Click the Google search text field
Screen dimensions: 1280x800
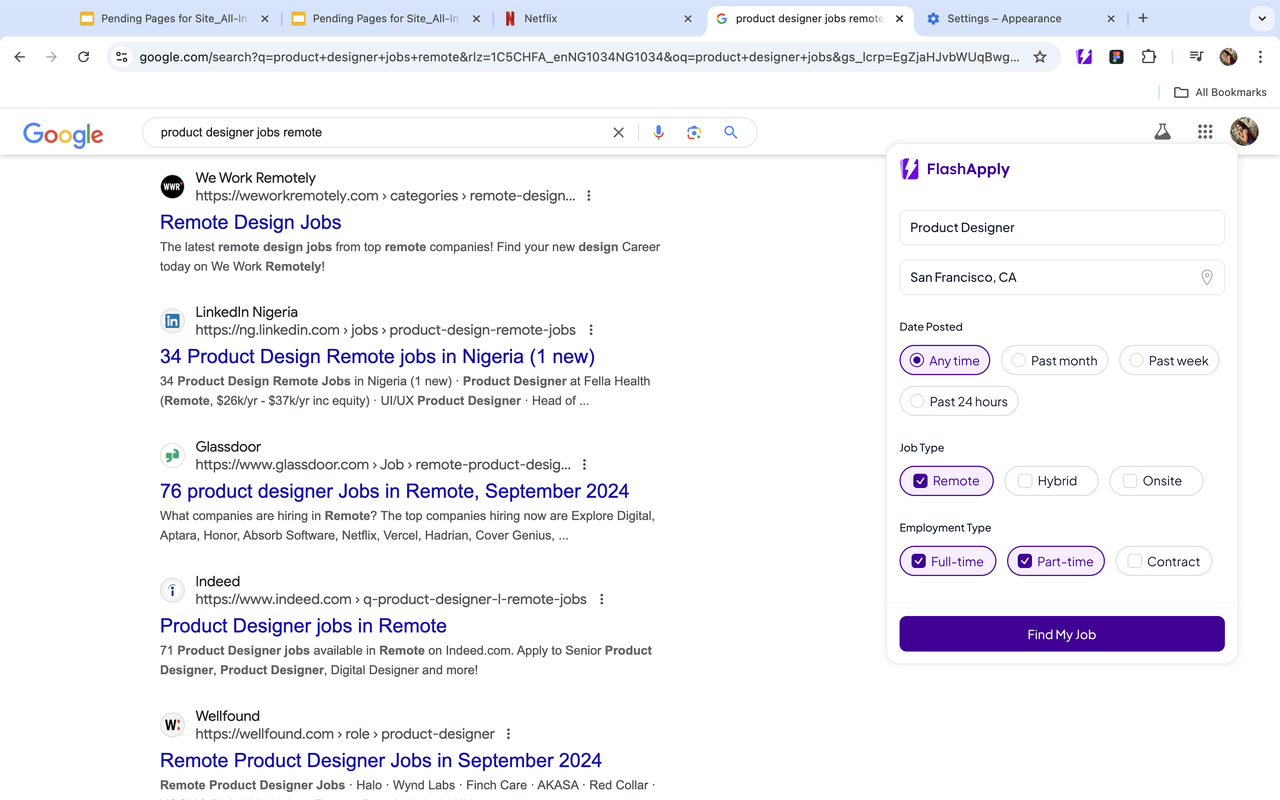(x=380, y=132)
